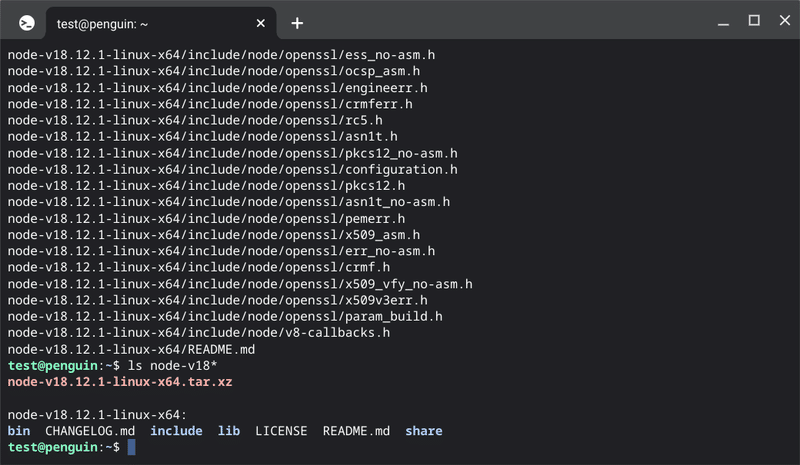Viewport: 800px width, 465px height.
Task: Click the line ending in crmferr.h
Action: point(210,104)
